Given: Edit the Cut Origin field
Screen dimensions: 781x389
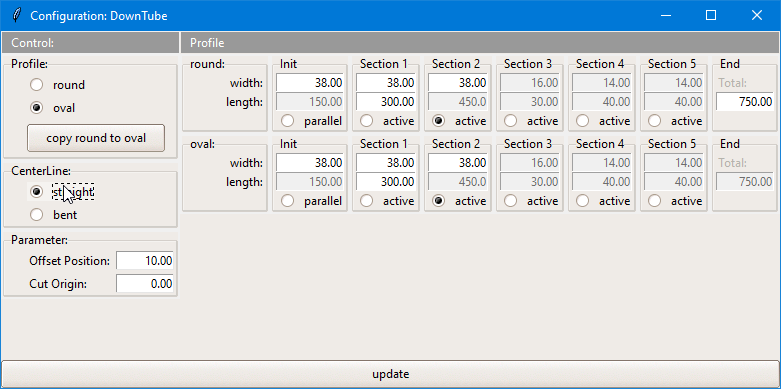Looking at the screenshot, I should point(145,284).
